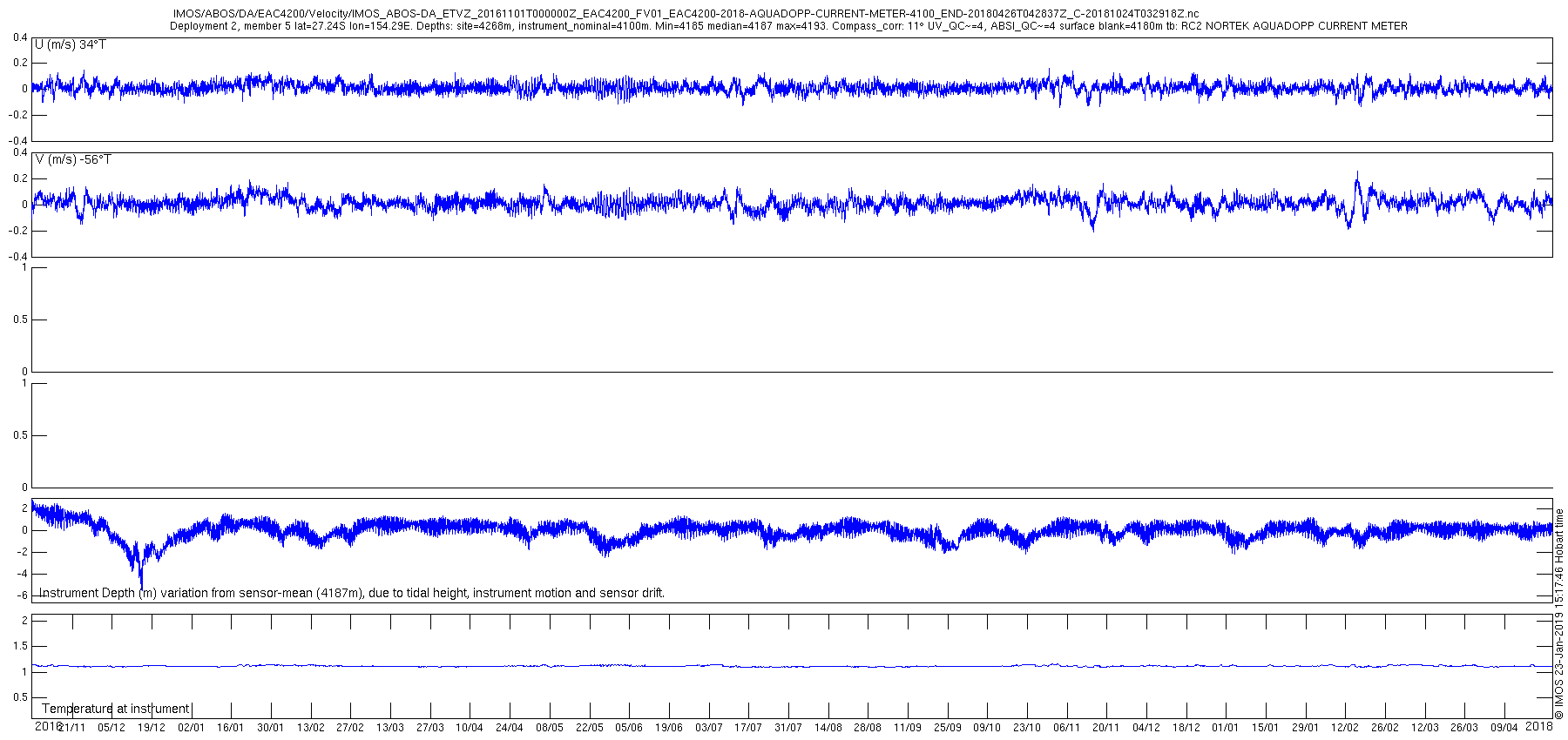This screenshot has width=1568, height=740.
Task: Select the 22/05 date tick label
Action: 589,727
